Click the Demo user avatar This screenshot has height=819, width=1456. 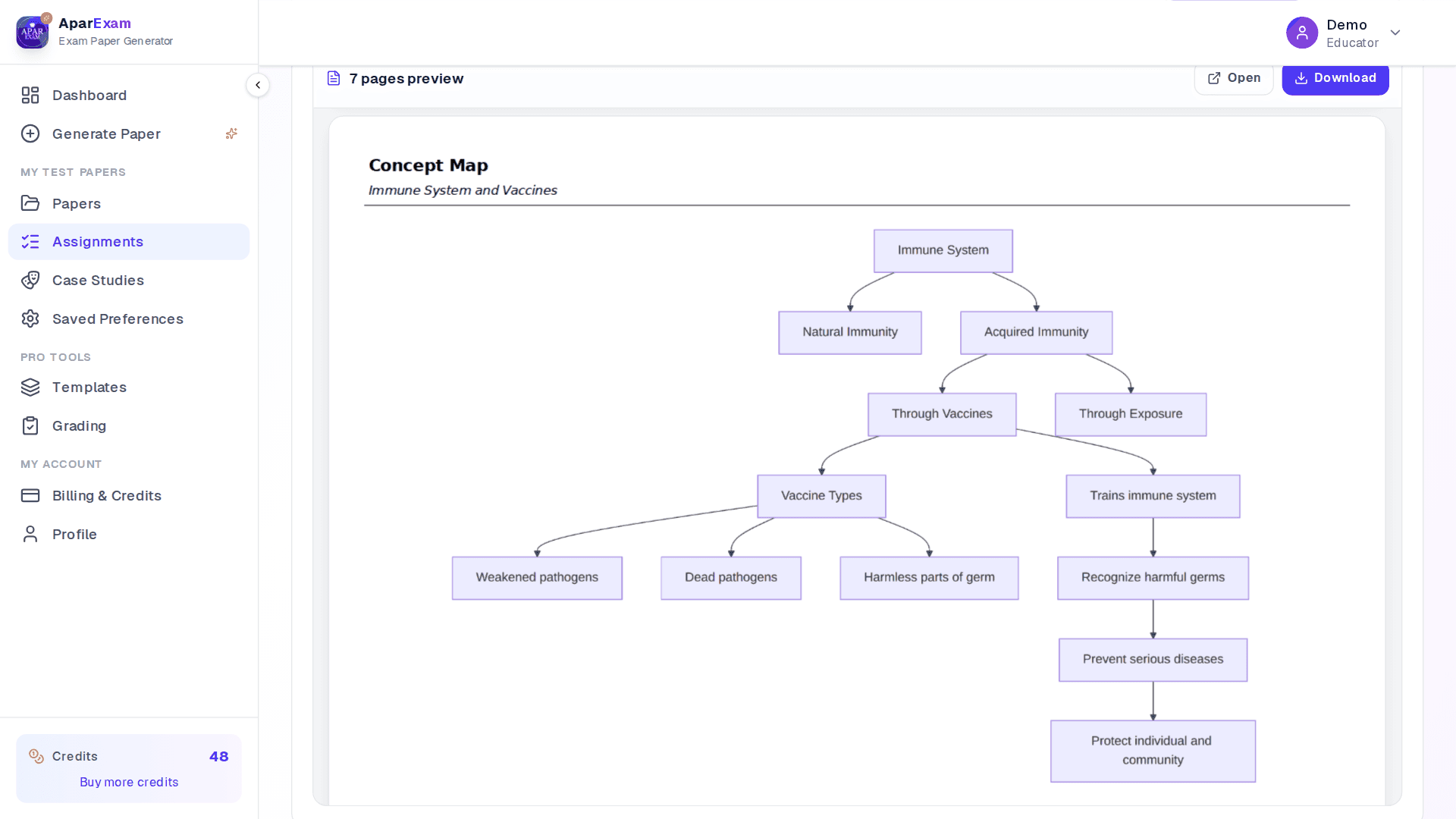pyautogui.click(x=1302, y=33)
